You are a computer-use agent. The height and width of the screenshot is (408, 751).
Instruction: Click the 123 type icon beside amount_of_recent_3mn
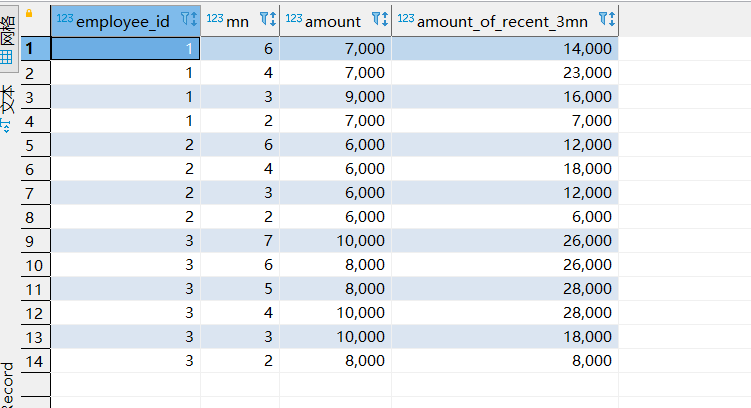[406, 18]
